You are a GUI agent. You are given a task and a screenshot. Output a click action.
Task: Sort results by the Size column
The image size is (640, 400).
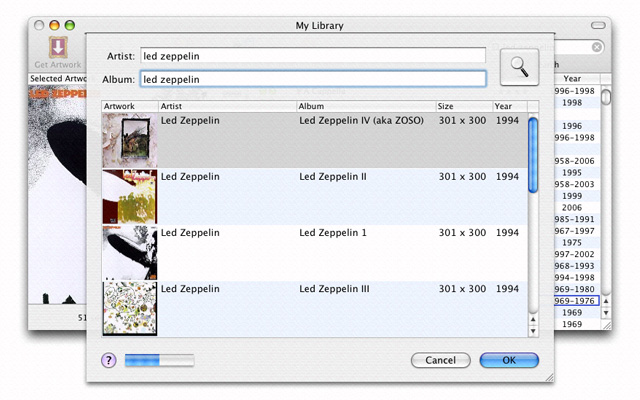tap(463, 106)
